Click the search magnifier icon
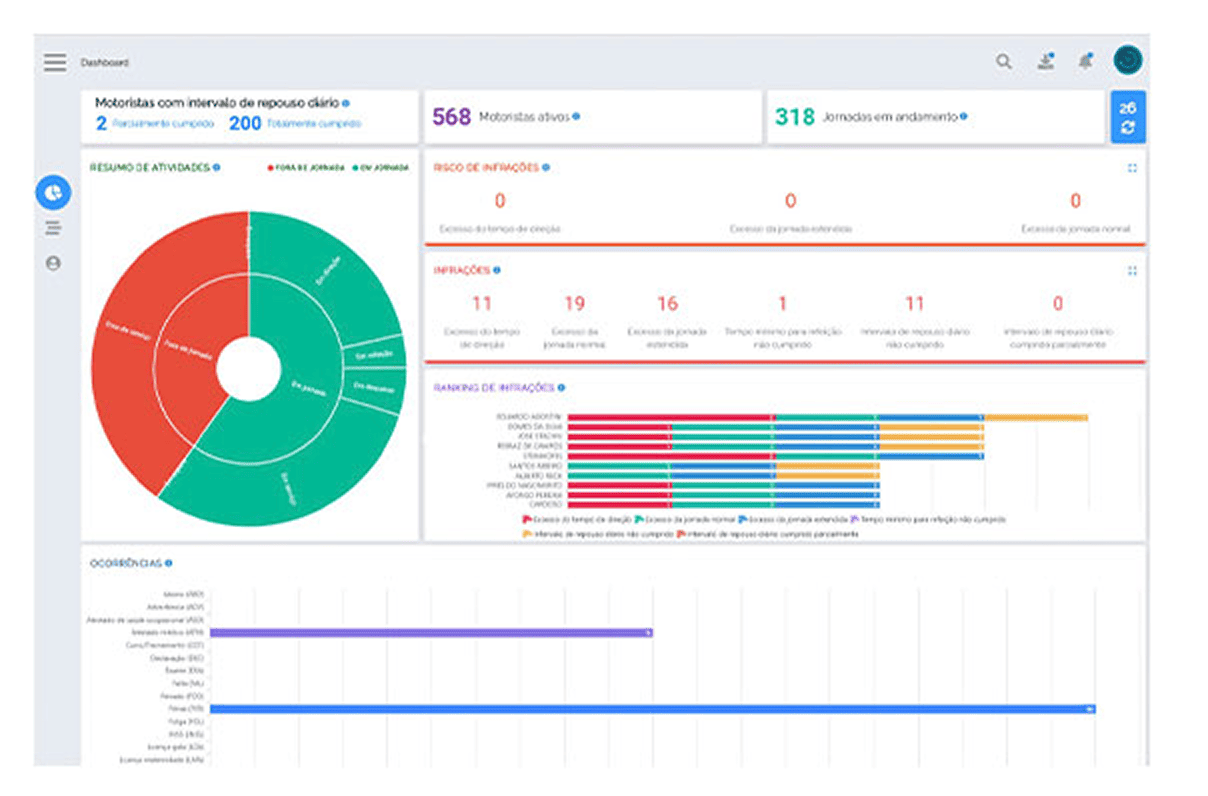Image resolution: width=1208 pixels, height=796 pixels. coord(1003,62)
